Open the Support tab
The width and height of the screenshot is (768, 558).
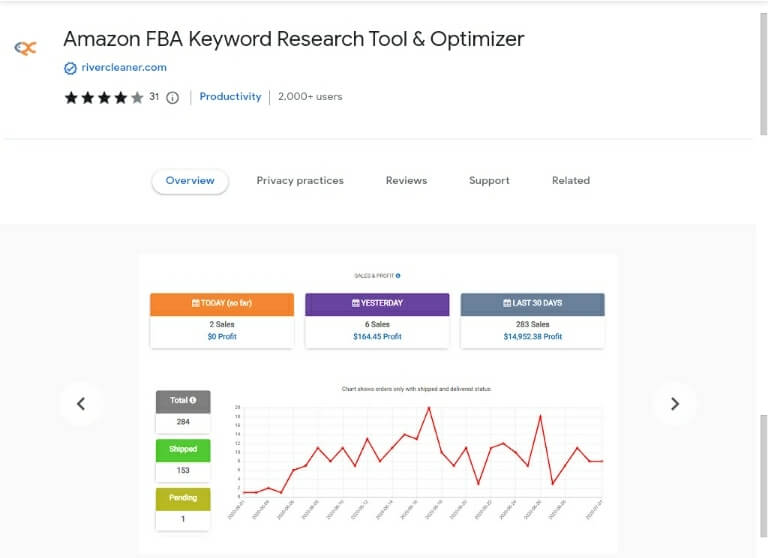[x=489, y=181]
